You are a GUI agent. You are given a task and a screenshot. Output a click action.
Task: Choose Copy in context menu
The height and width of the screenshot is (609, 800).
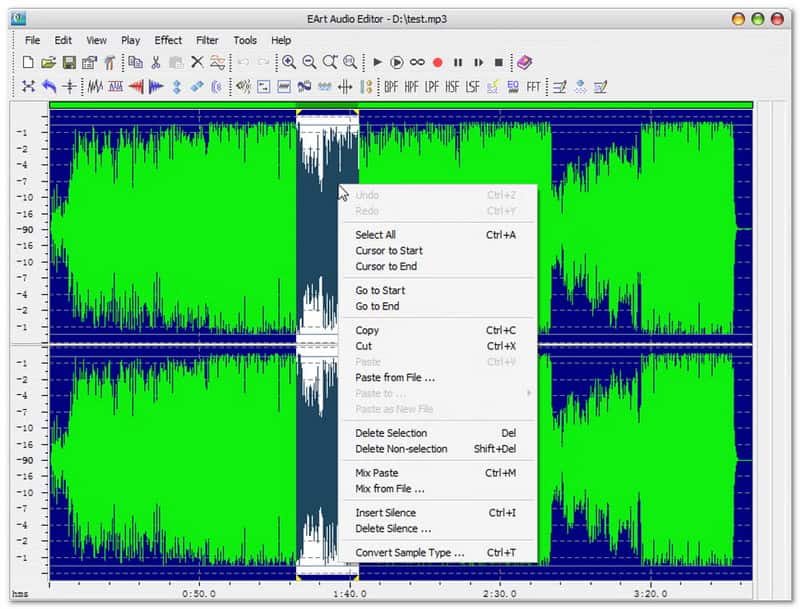[437, 330]
